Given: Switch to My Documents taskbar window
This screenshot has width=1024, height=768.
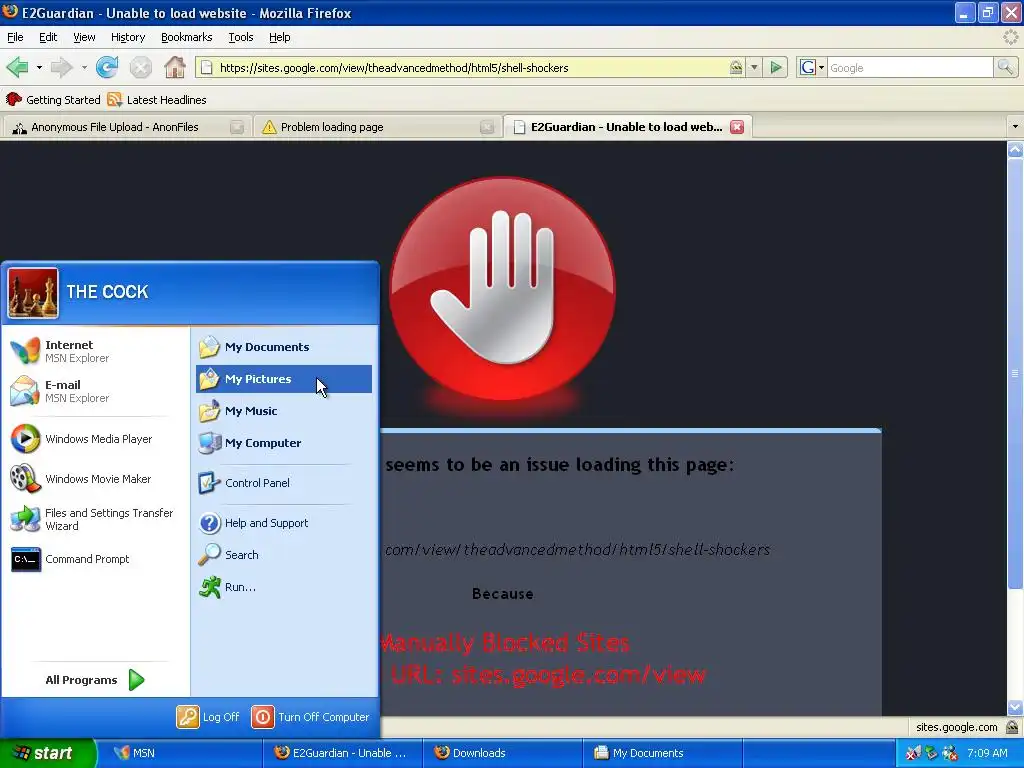Looking at the screenshot, I should click(x=663, y=753).
